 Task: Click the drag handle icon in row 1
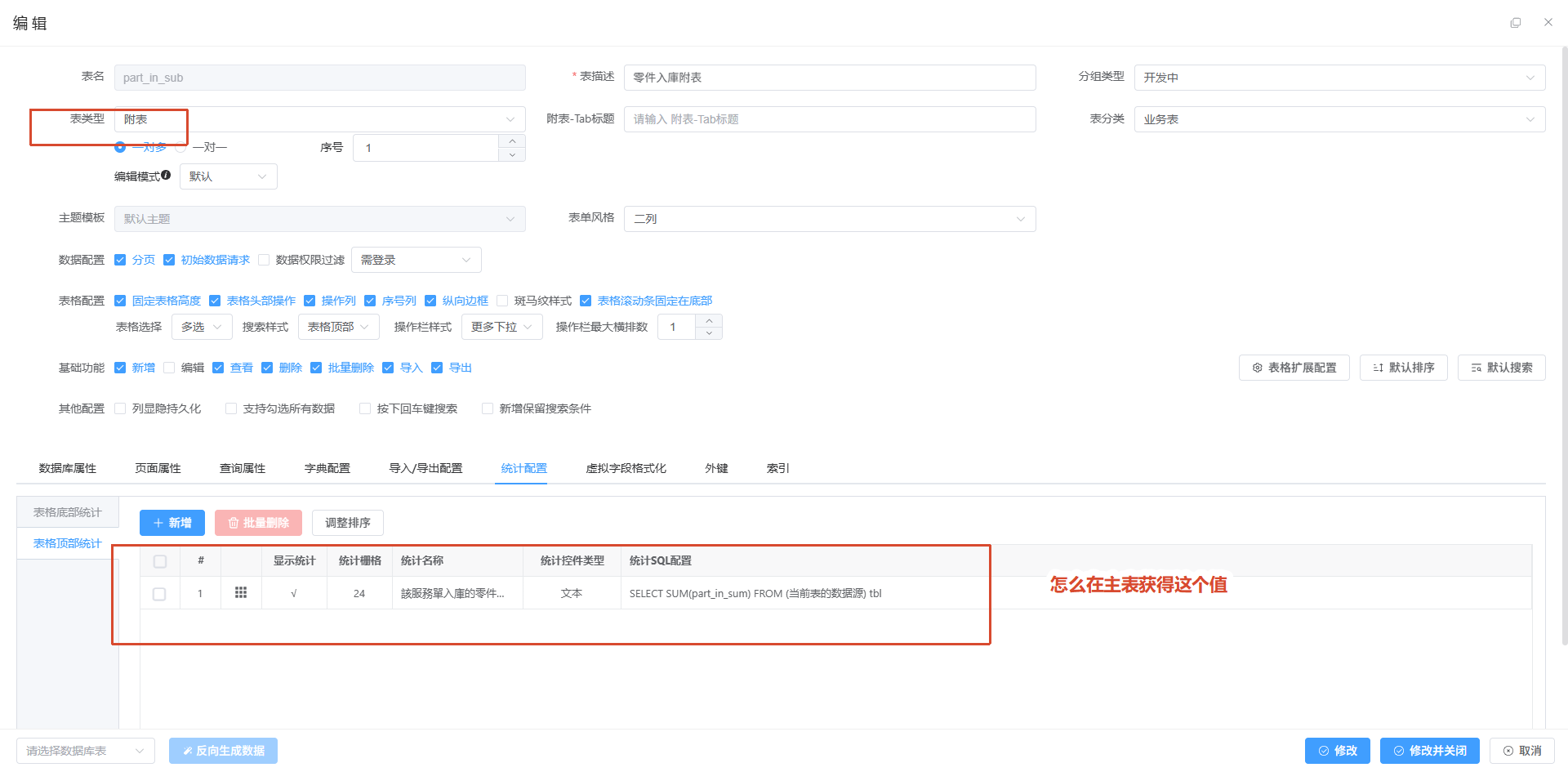coord(241,593)
